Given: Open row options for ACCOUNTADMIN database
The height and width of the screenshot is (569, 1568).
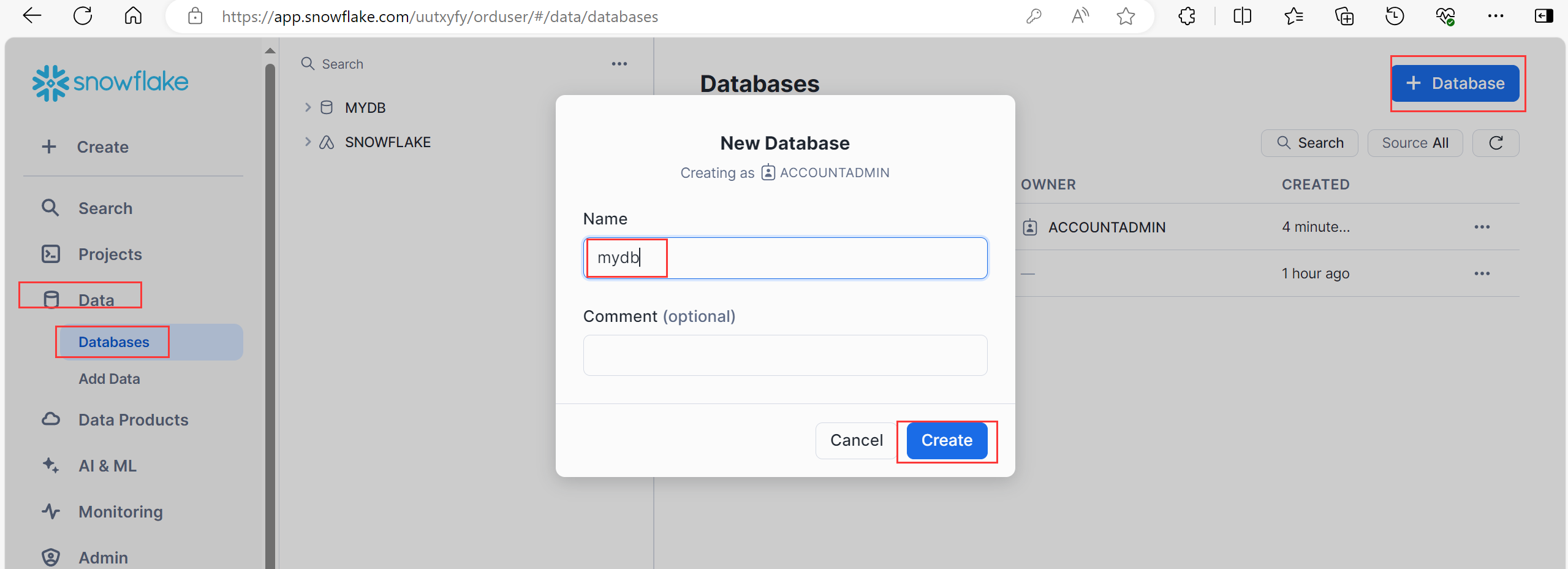Looking at the screenshot, I should (x=1482, y=227).
